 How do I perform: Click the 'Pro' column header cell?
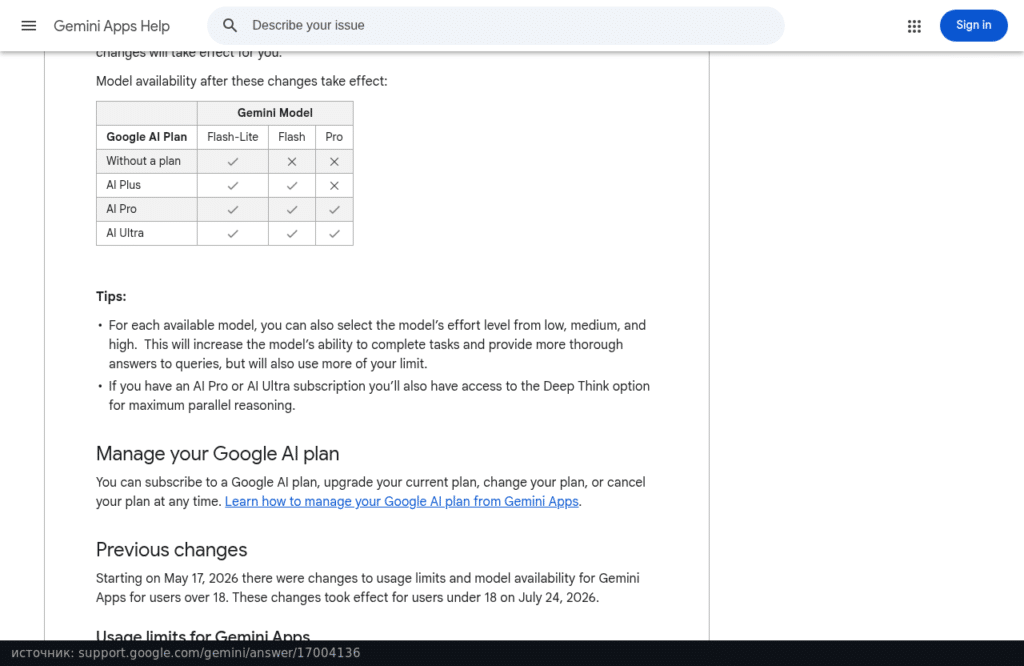334,137
